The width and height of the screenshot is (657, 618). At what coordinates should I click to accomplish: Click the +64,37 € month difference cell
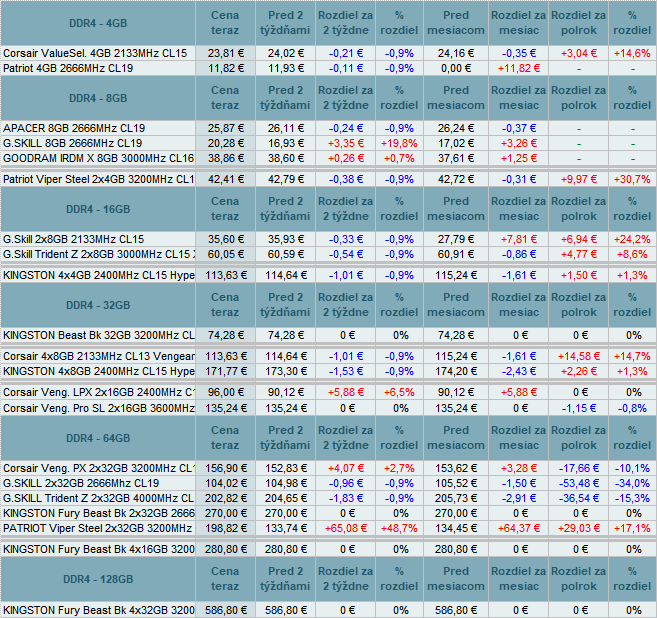click(519, 528)
